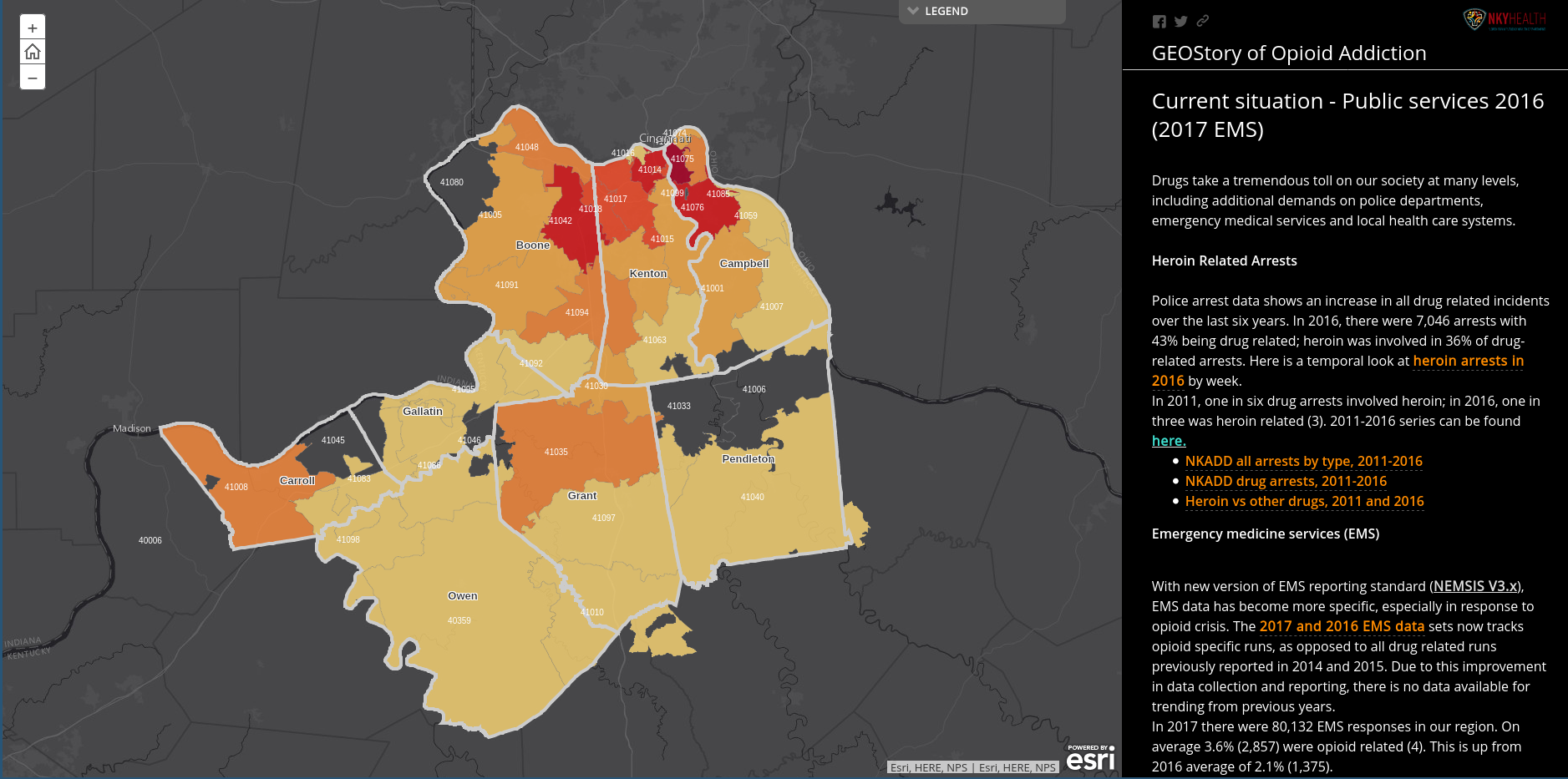
Task: Open the NKY Health logo
Action: (1505, 20)
